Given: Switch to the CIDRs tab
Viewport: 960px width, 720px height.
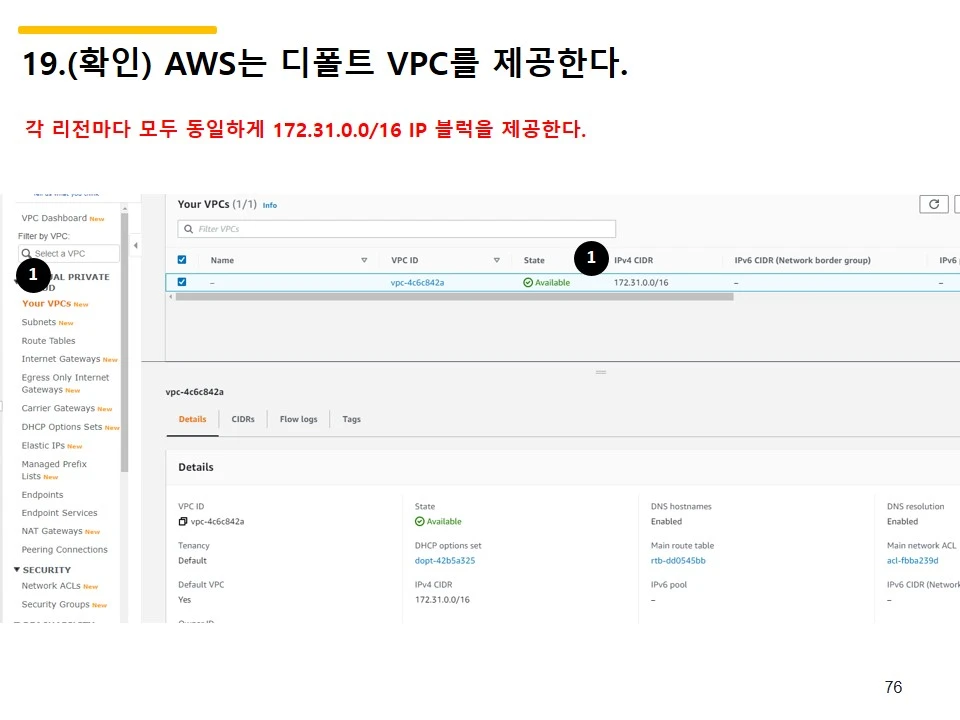Looking at the screenshot, I should (x=243, y=419).
